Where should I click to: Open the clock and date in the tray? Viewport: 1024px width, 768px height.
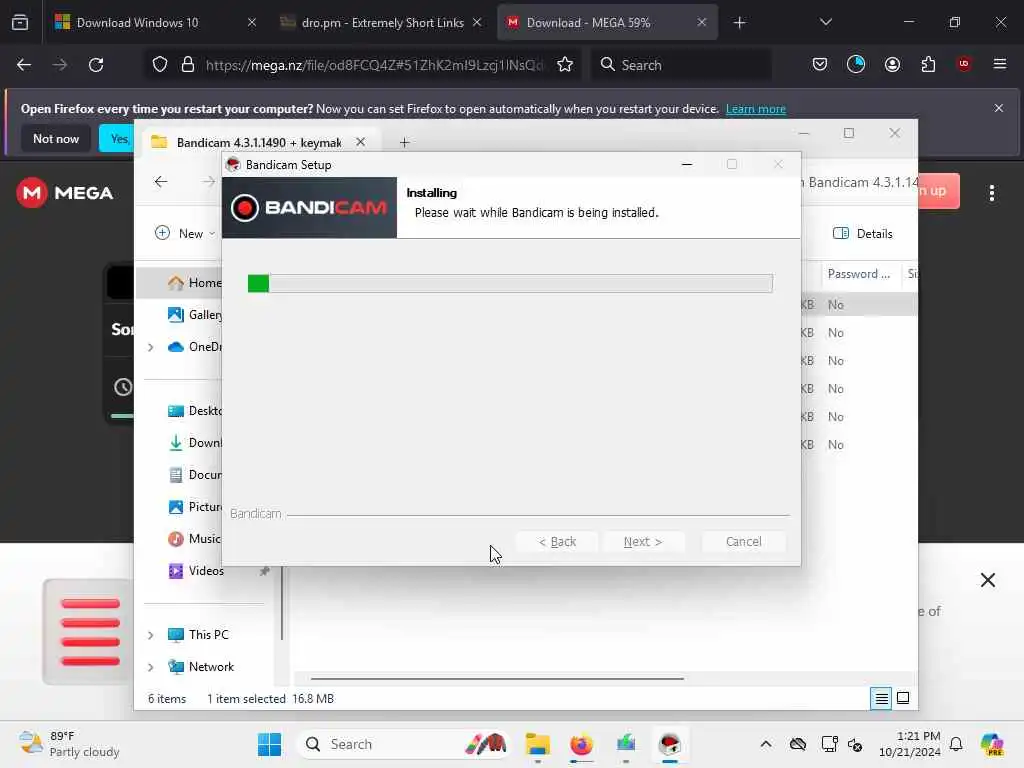[909, 744]
